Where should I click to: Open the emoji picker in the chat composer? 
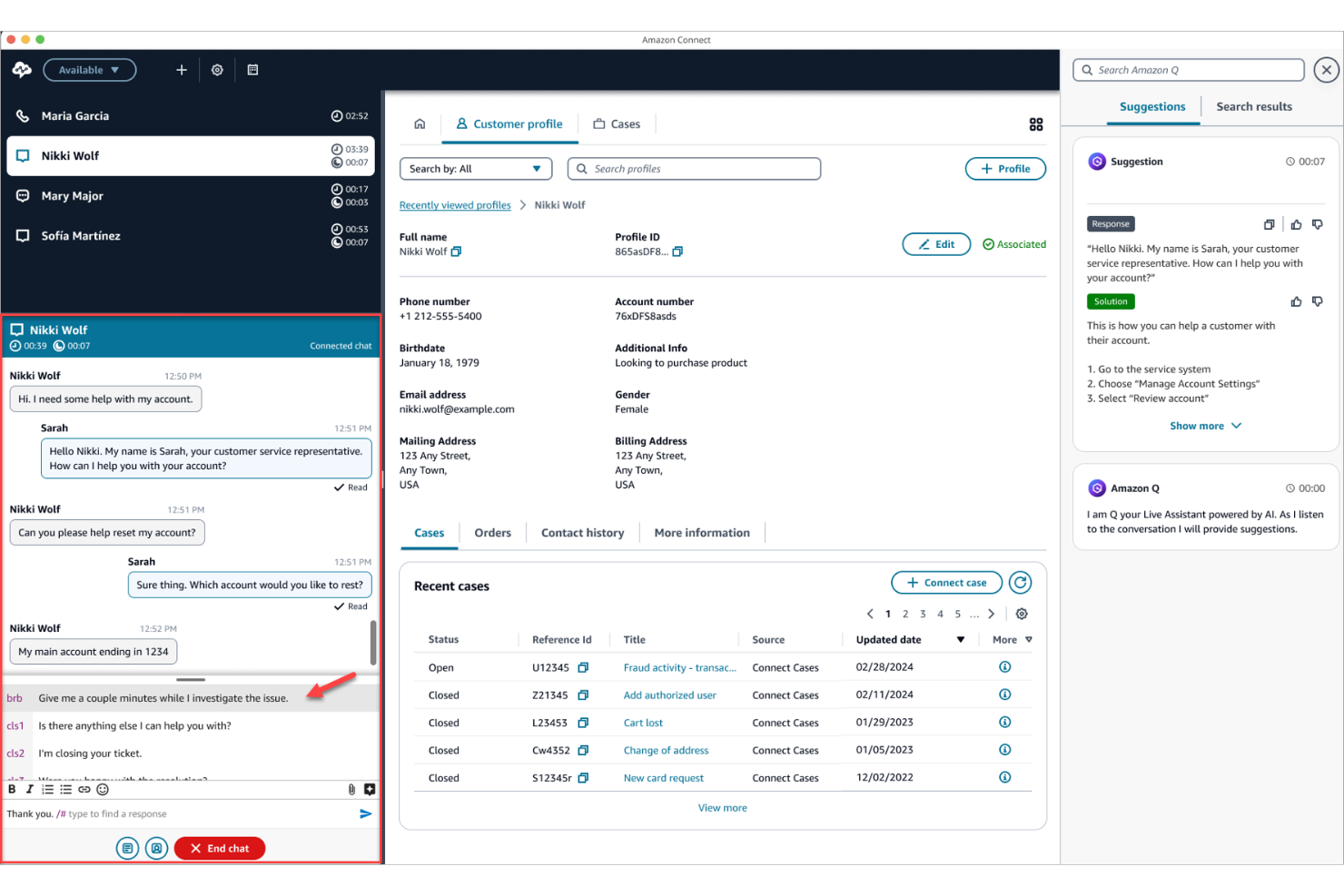[103, 789]
